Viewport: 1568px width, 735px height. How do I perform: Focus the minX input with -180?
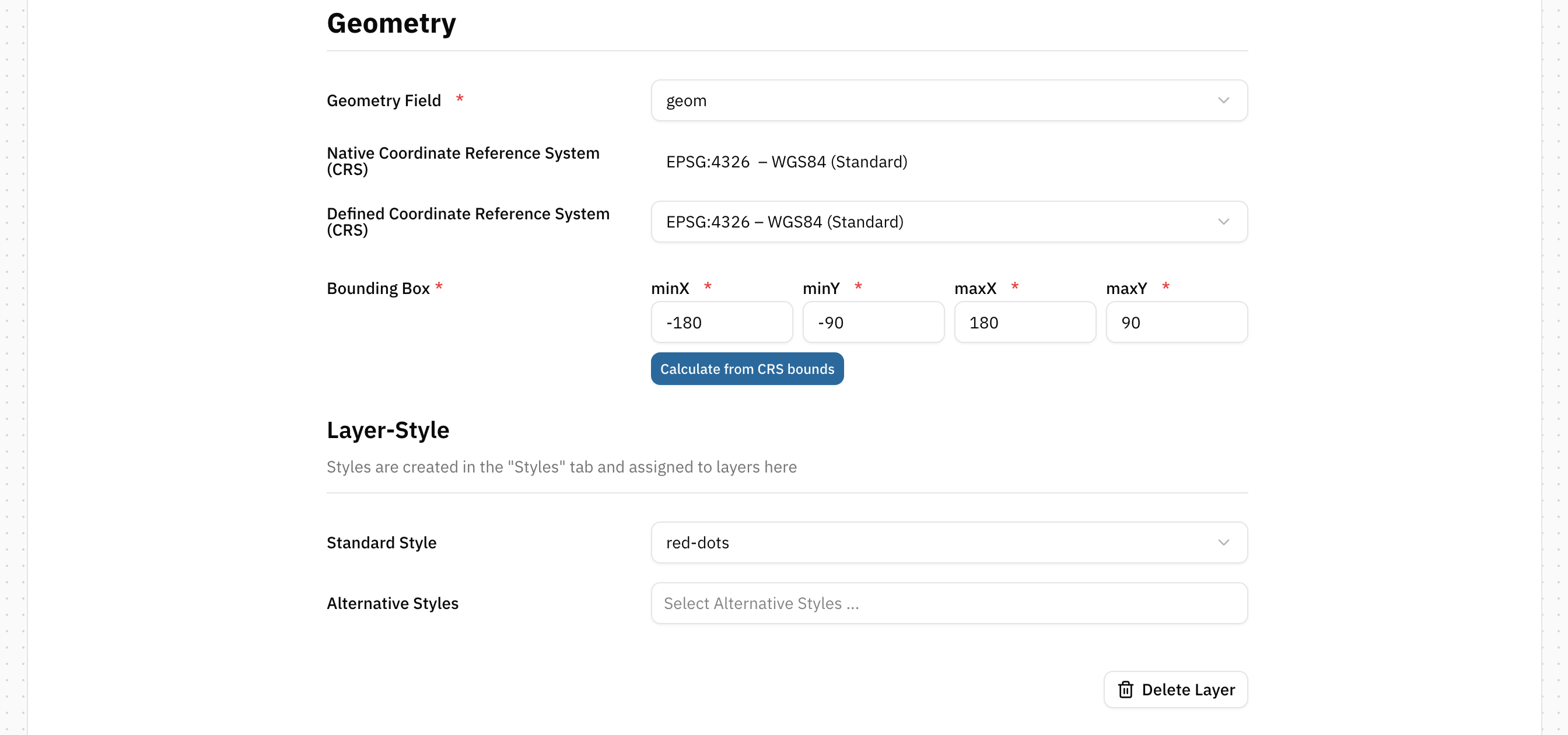(x=722, y=323)
